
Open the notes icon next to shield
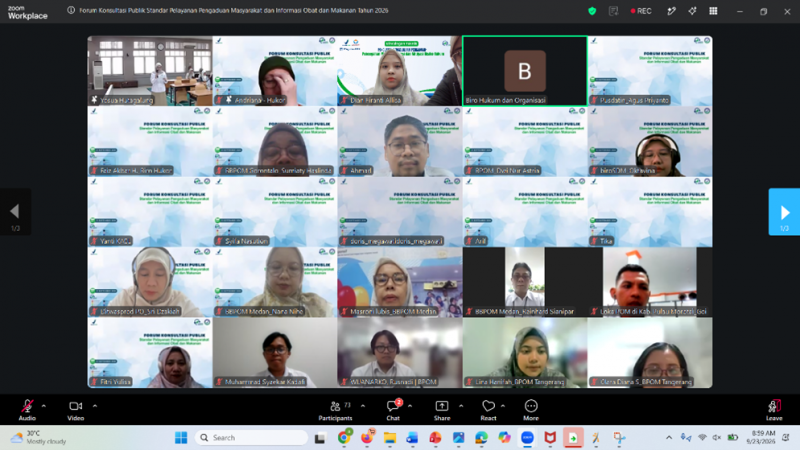pos(614,11)
